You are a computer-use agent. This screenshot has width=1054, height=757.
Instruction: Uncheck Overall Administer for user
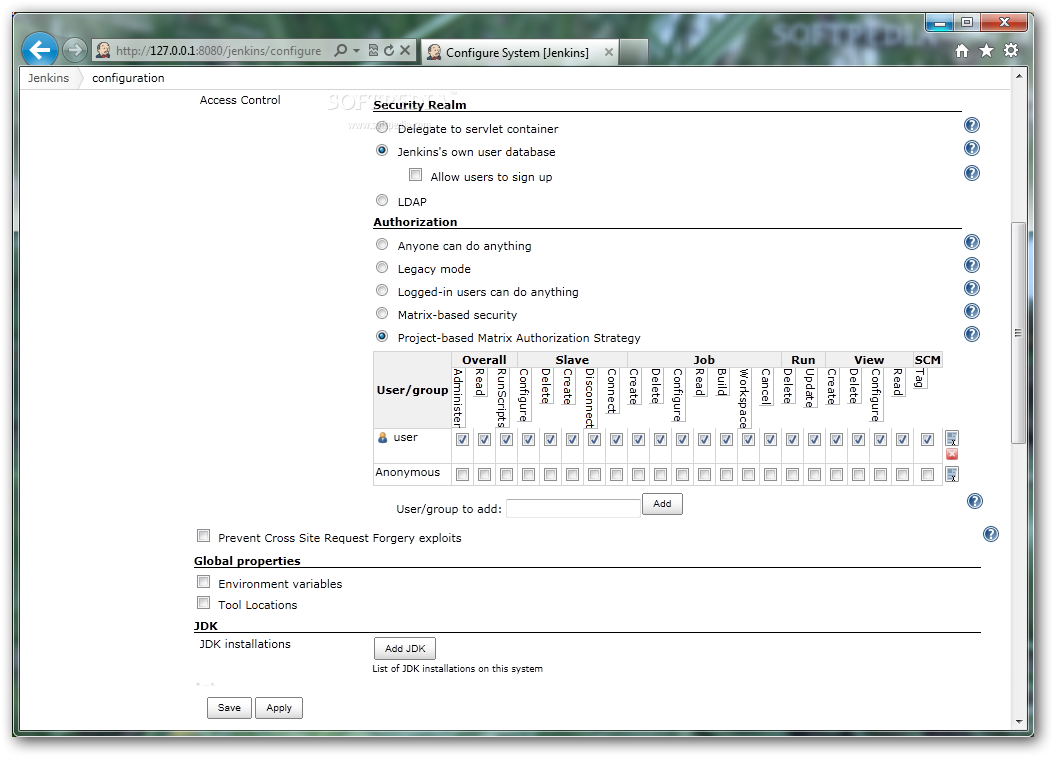[462, 440]
